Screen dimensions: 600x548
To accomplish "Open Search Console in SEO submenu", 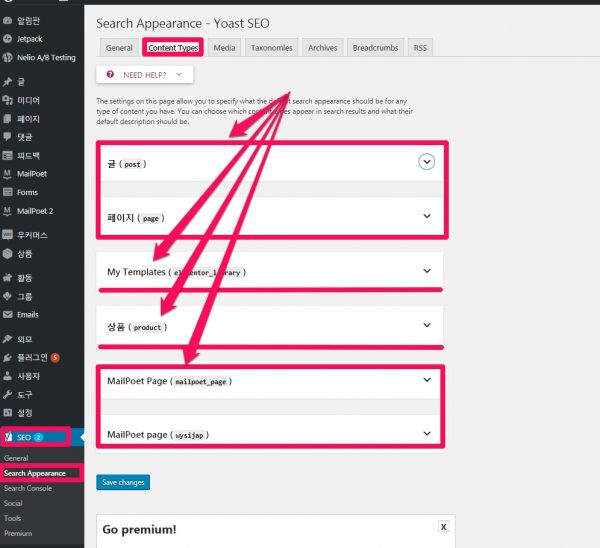I will point(27,488).
